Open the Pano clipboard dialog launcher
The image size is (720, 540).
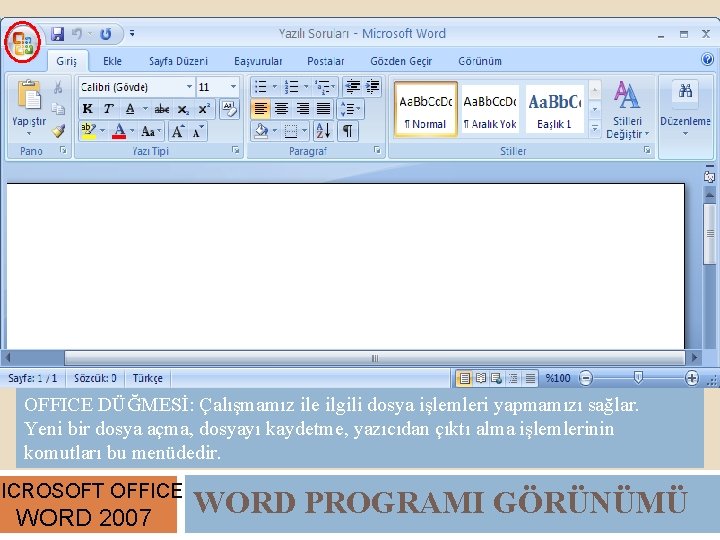tap(63, 150)
